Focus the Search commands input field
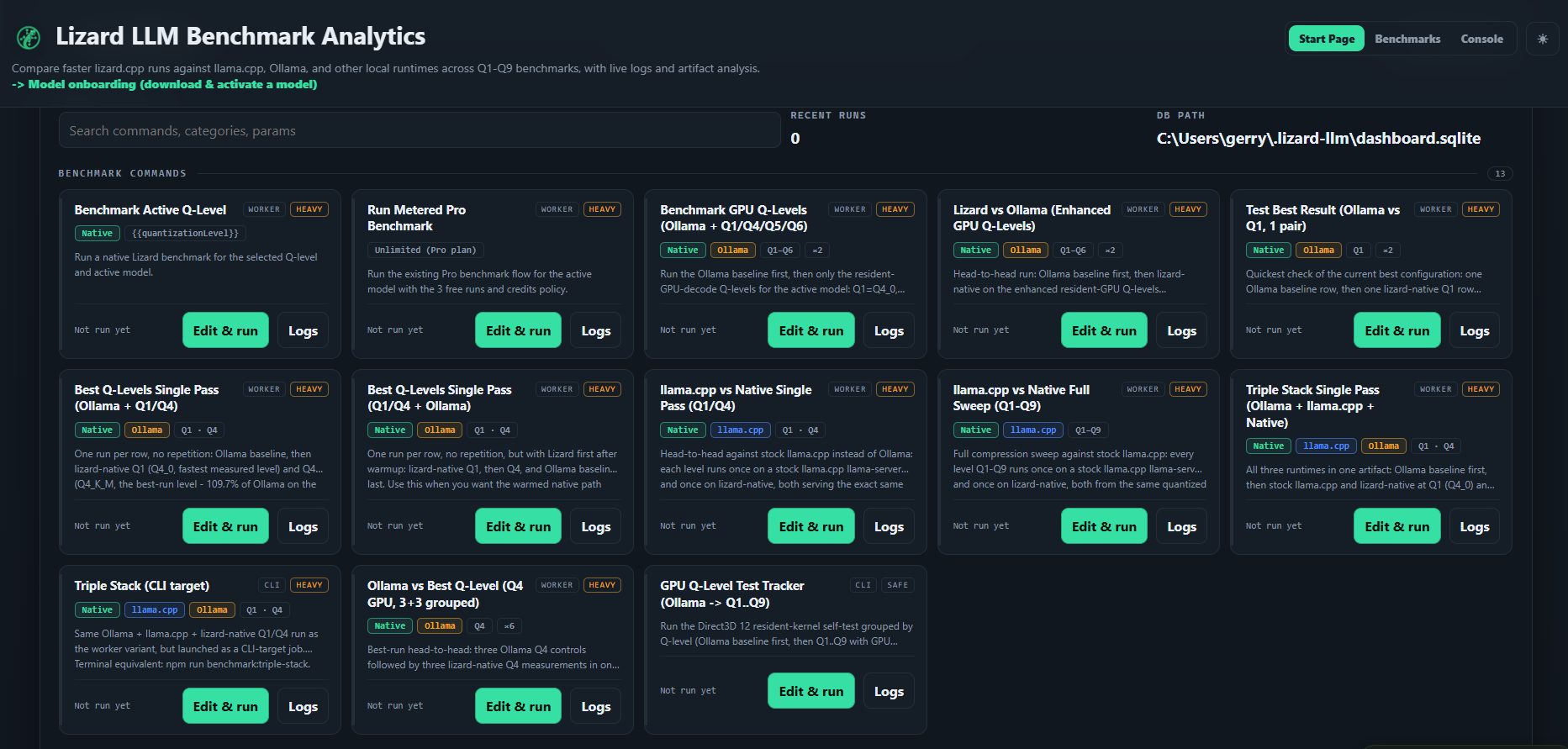Screen dimensions: 1568x749 (x=420, y=130)
